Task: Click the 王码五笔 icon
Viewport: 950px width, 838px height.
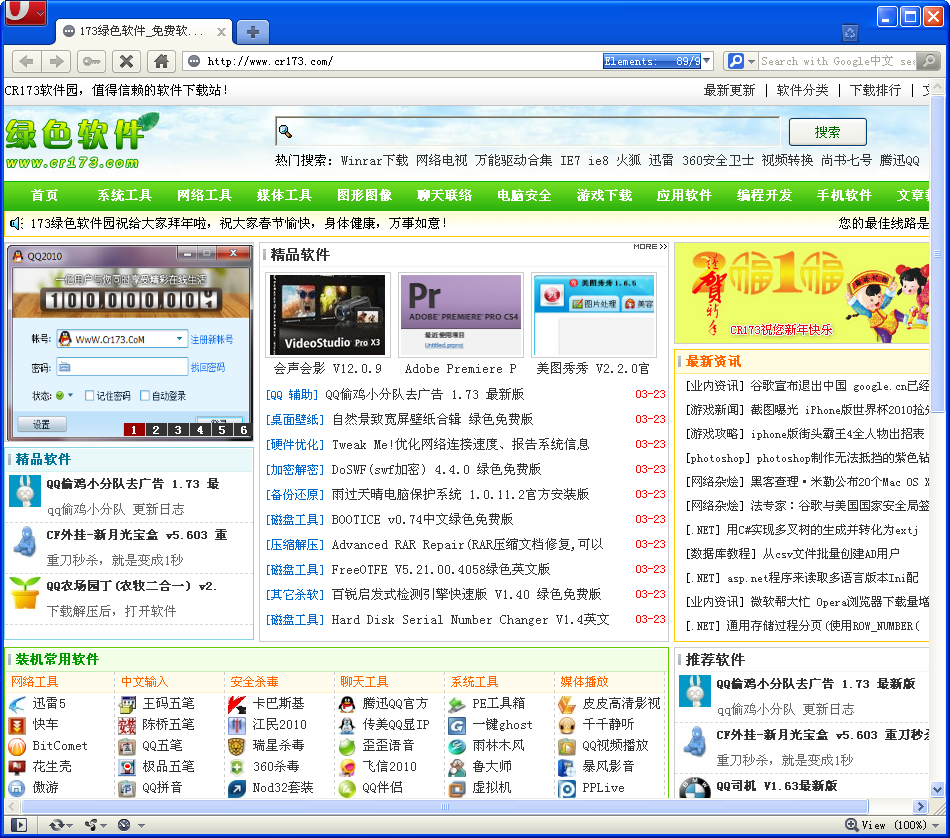Action: [127, 704]
